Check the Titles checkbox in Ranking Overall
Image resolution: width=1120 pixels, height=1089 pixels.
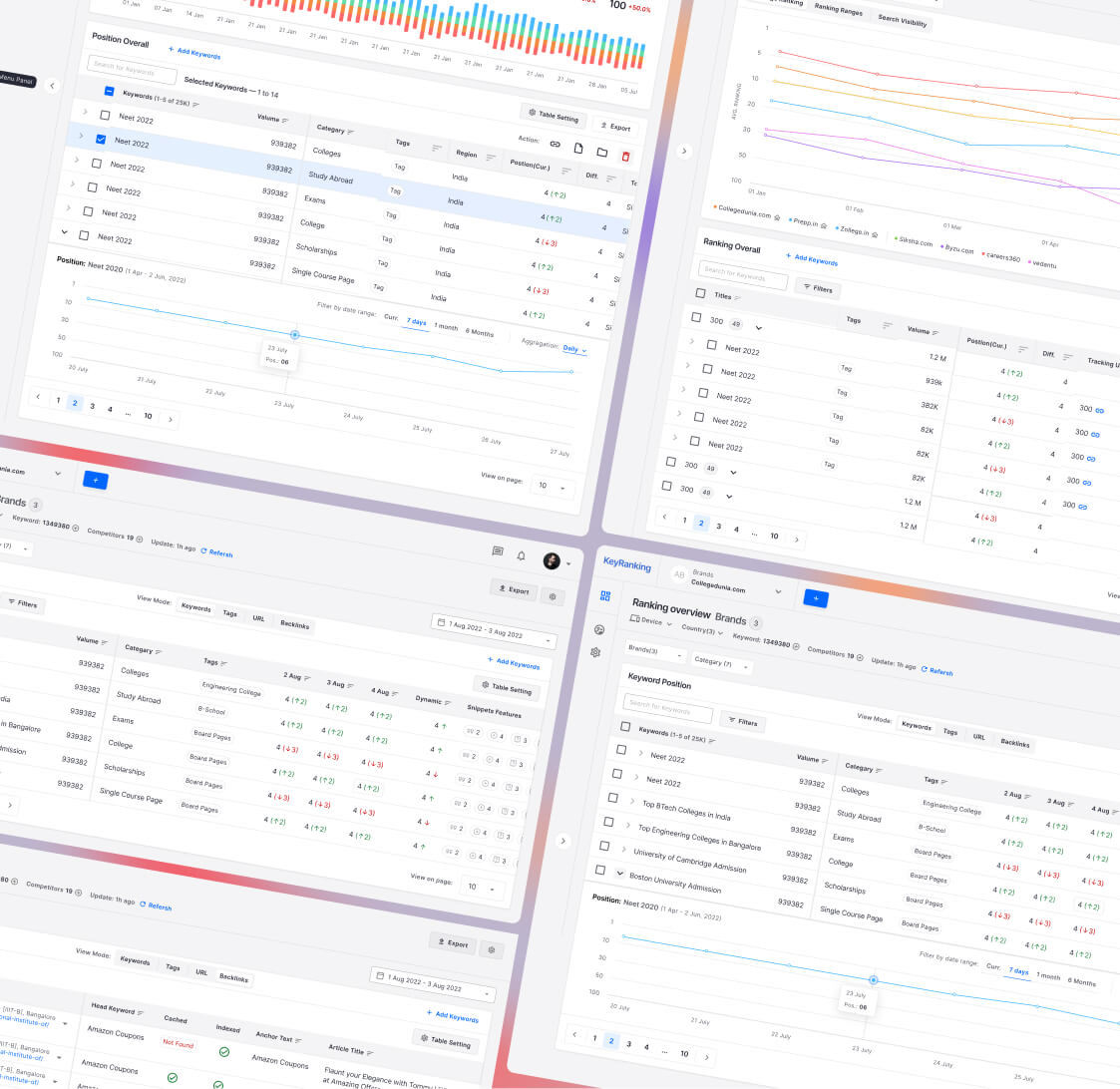click(x=700, y=293)
